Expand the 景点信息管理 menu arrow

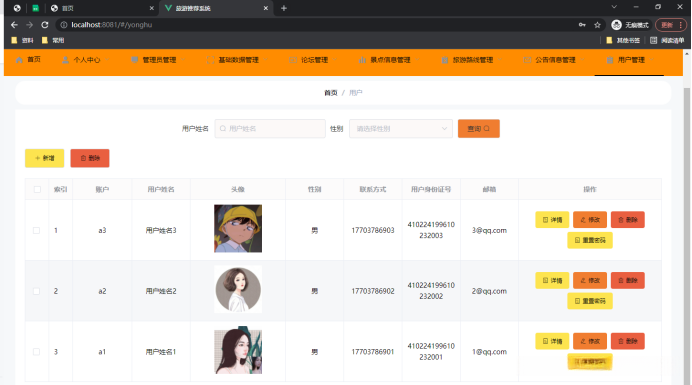417,60
